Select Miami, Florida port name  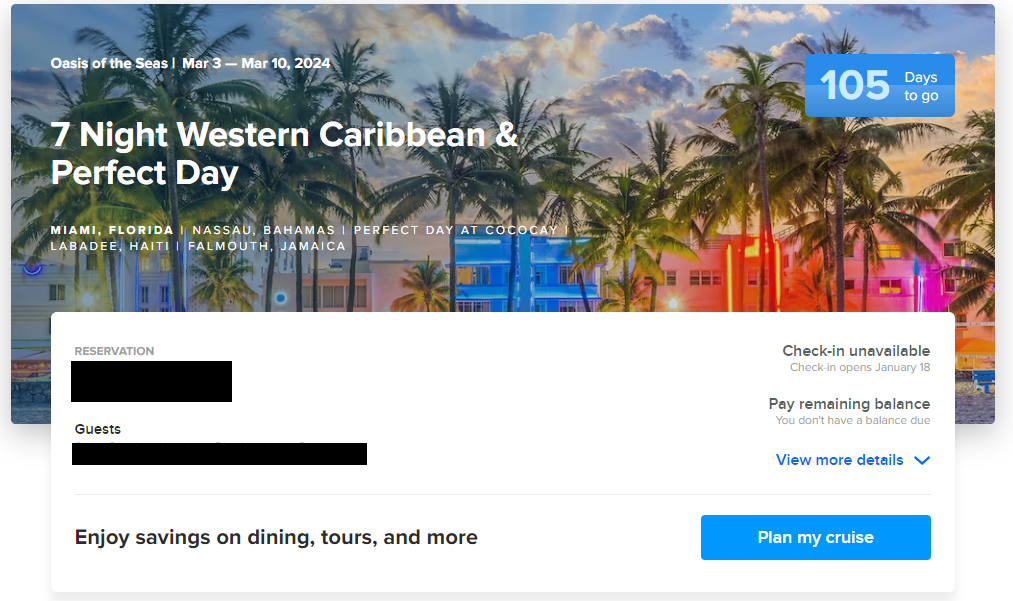pyautogui.click(x=112, y=230)
